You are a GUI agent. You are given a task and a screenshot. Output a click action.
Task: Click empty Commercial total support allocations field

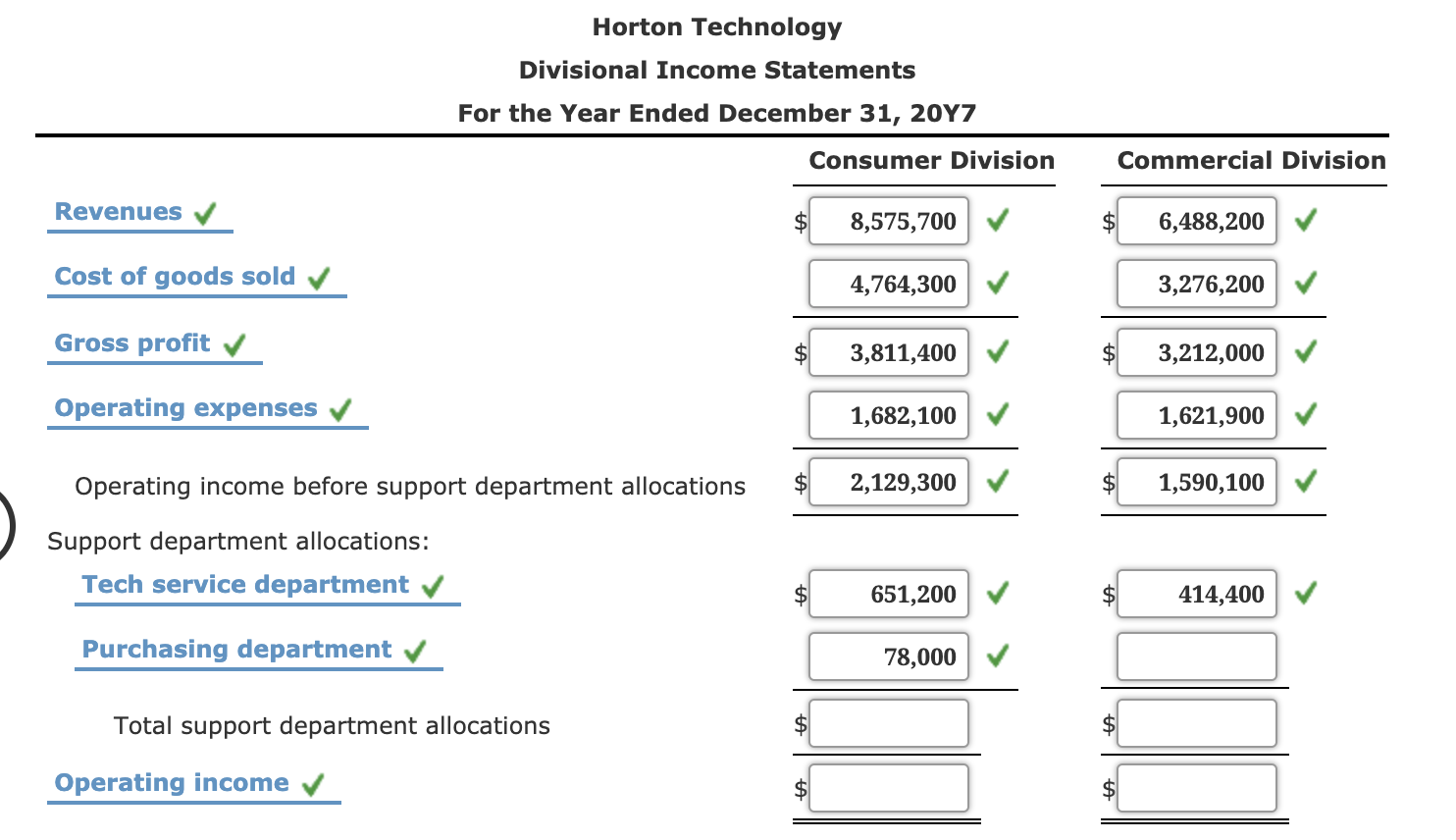[x=1197, y=723]
